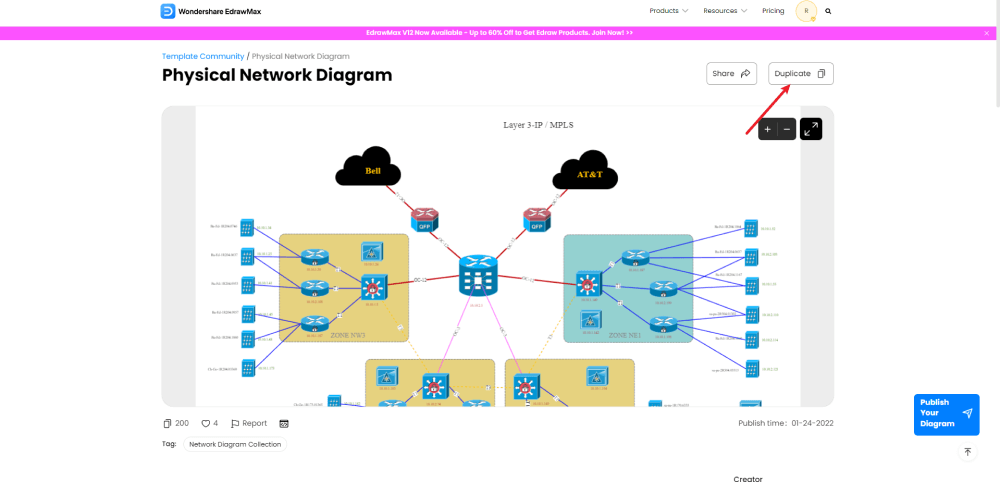
Task: Open the Pricing page
Action: (x=773, y=11)
